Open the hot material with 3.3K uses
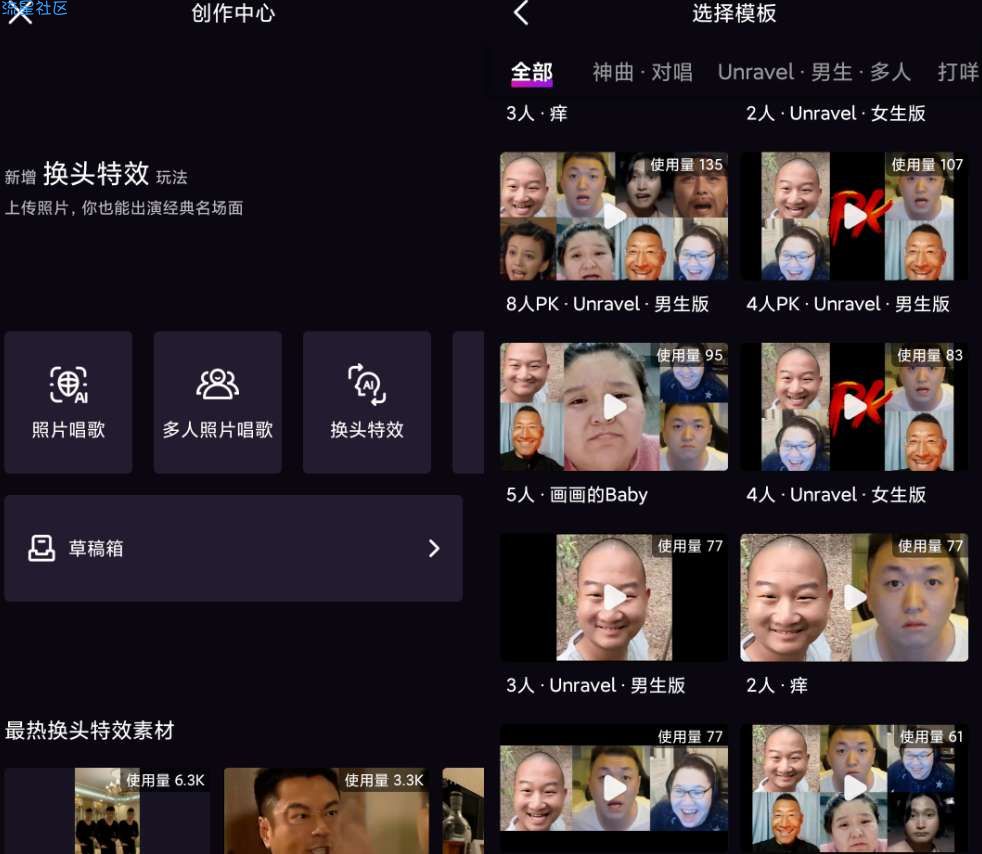The image size is (982, 854). click(x=326, y=811)
